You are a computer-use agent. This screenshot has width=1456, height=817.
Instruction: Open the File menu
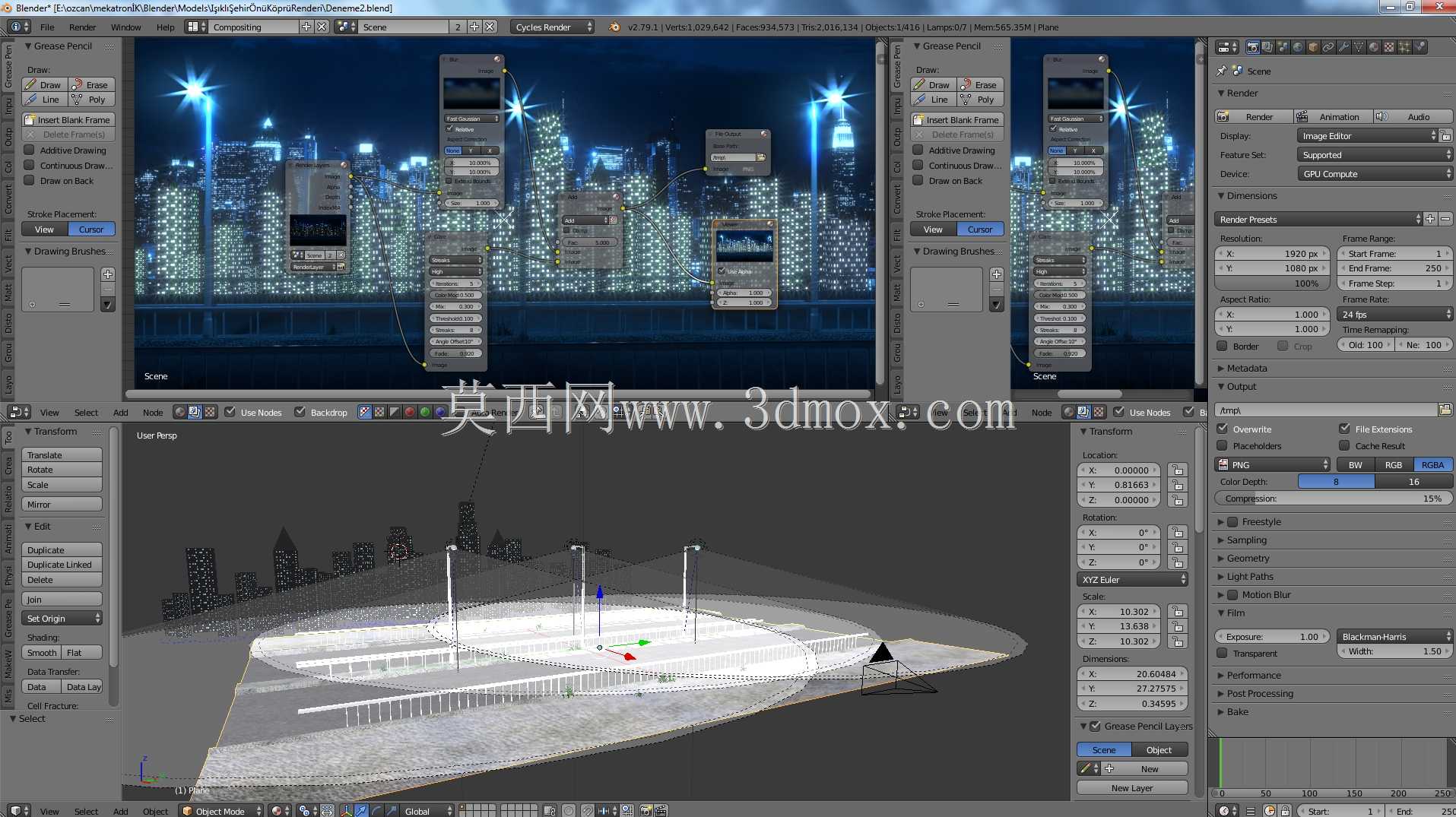pyautogui.click(x=47, y=27)
